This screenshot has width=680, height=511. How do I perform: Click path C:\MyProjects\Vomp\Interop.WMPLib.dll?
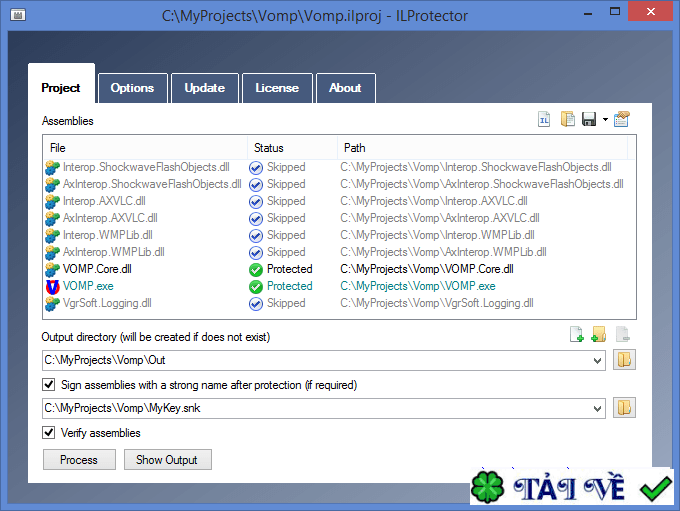click(x=437, y=235)
